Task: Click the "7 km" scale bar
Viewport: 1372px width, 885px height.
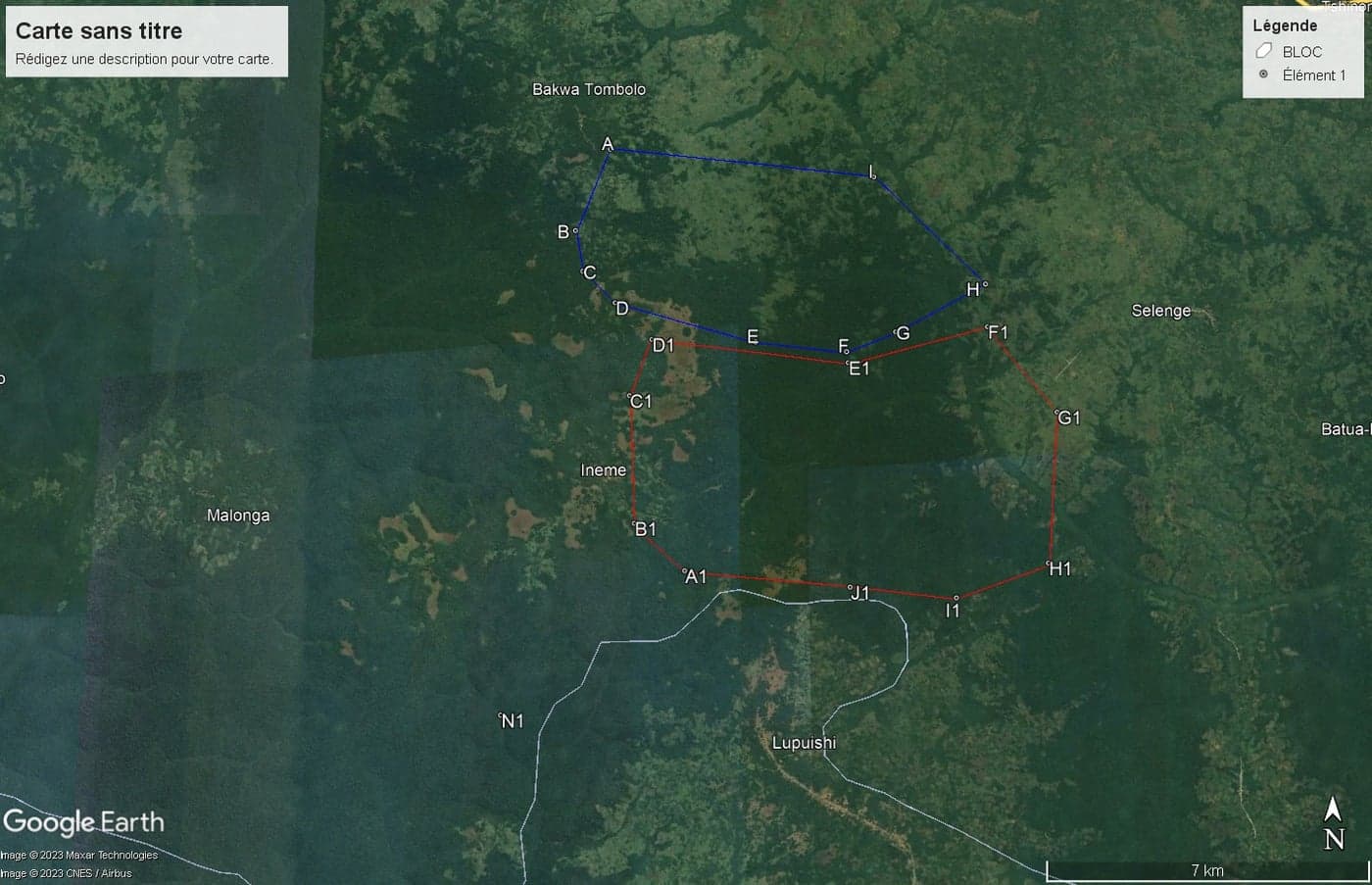Action: (1205, 870)
